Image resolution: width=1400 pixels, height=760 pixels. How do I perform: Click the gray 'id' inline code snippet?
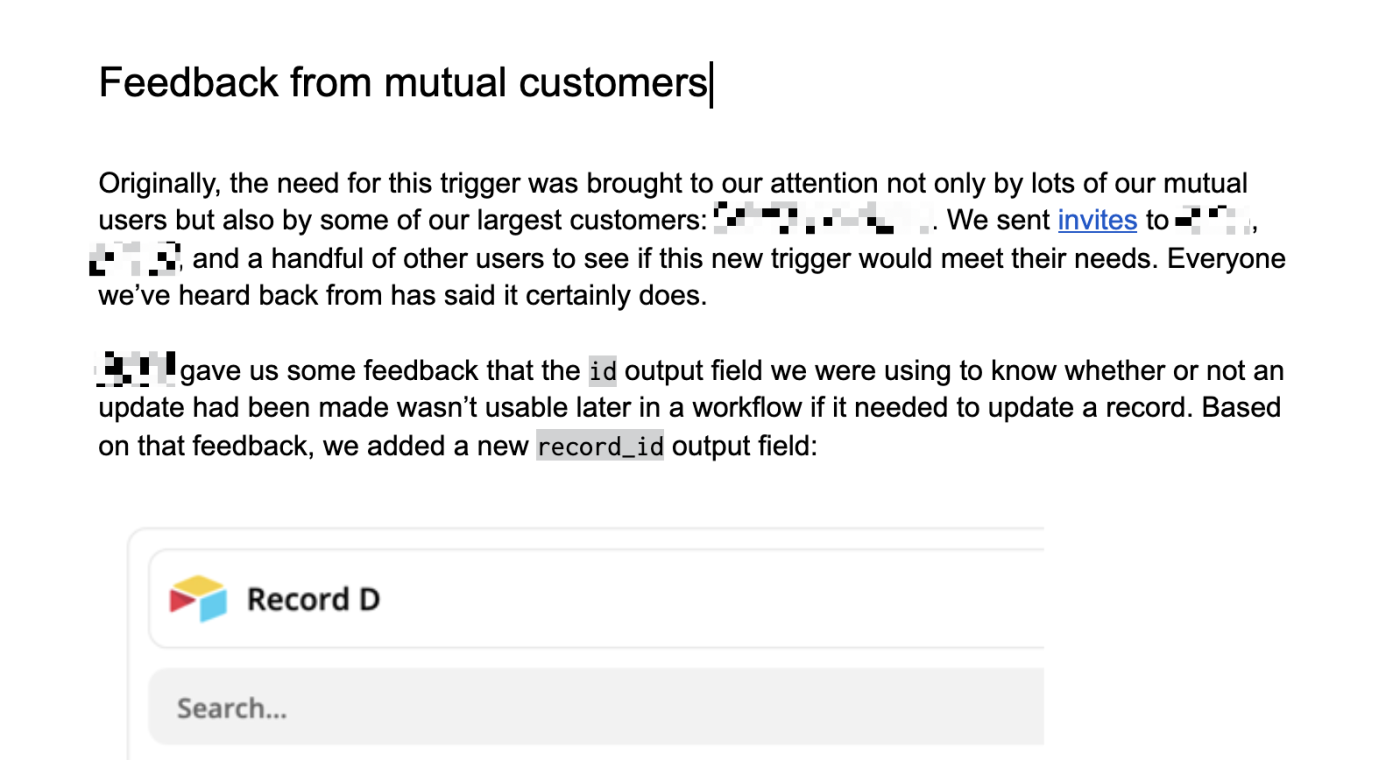point(602,372)
